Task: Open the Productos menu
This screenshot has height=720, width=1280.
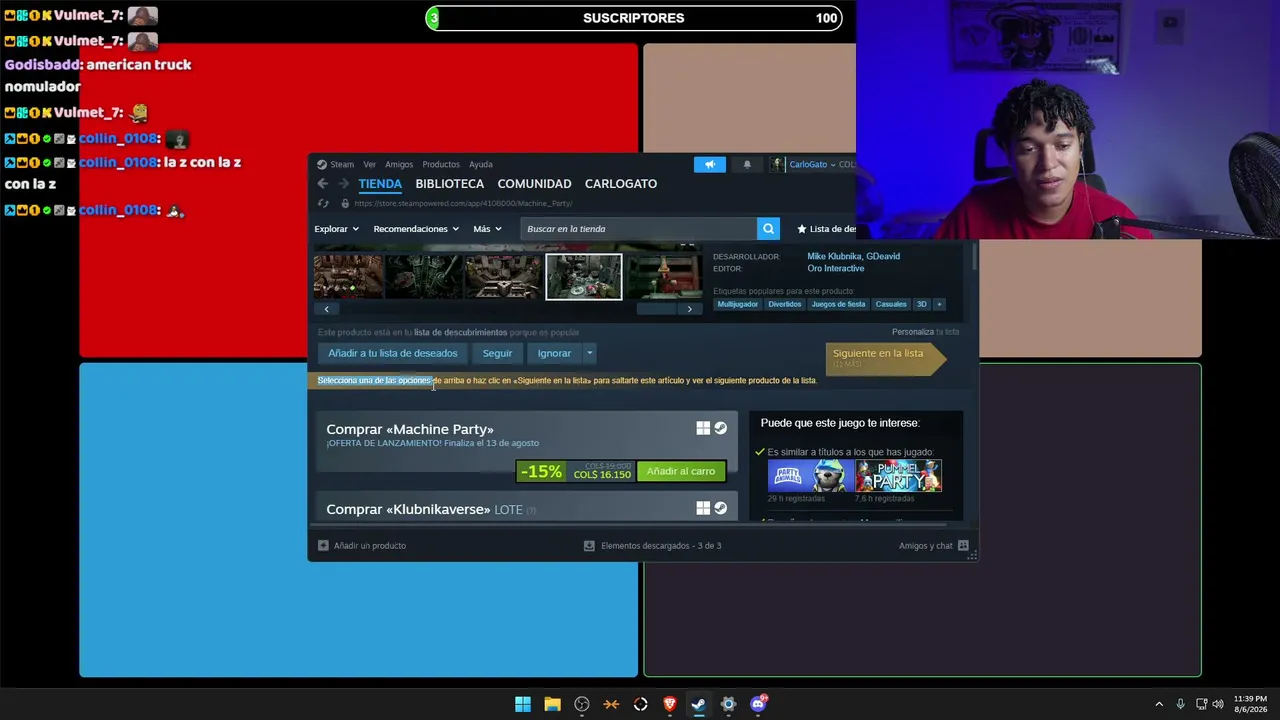Action: tap(441, 165)
